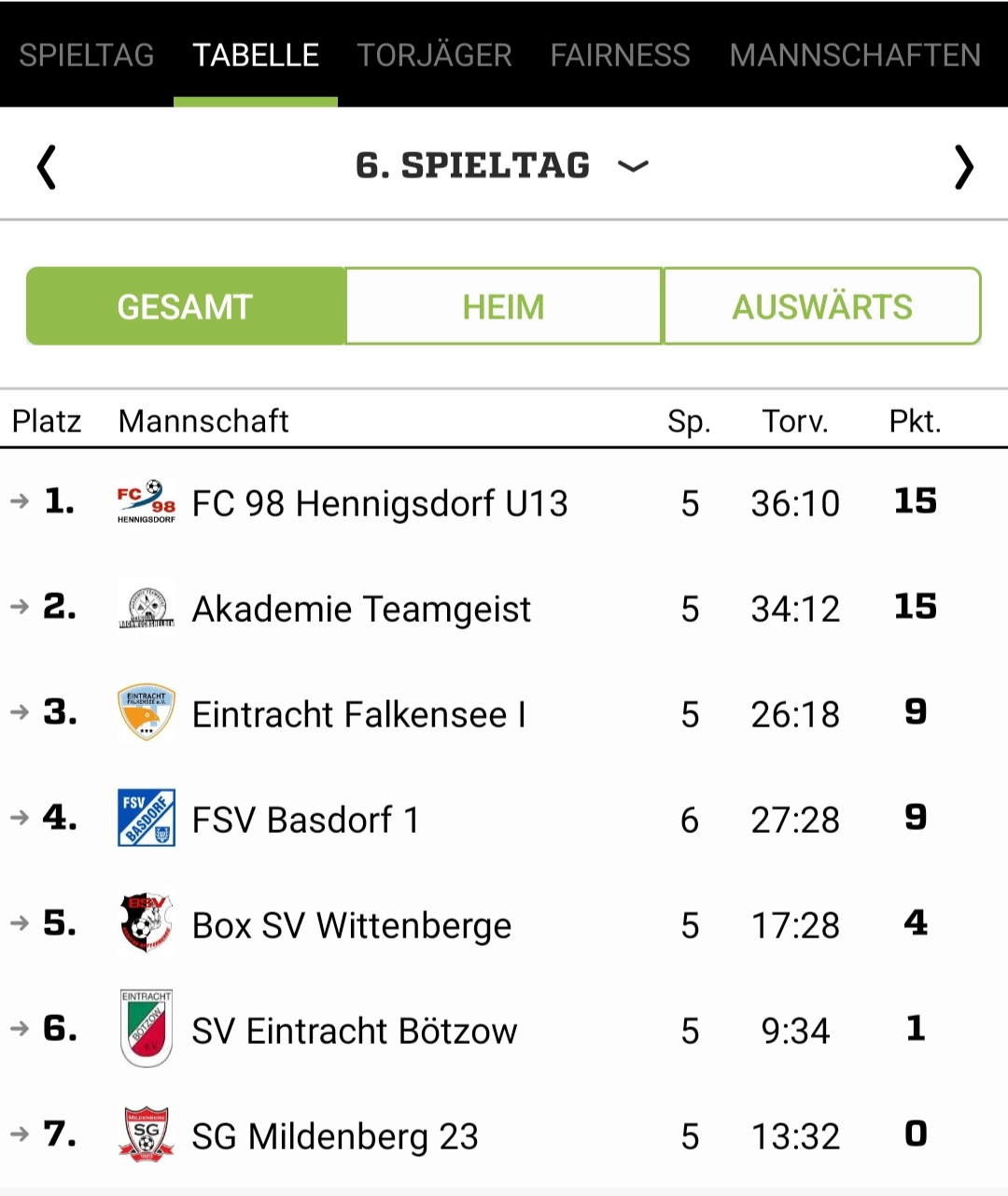This screenshot has width=1008, height=1196.
Task: Click the SG Mildenberg 23 crest
Action: click(x=146, y=1134)
